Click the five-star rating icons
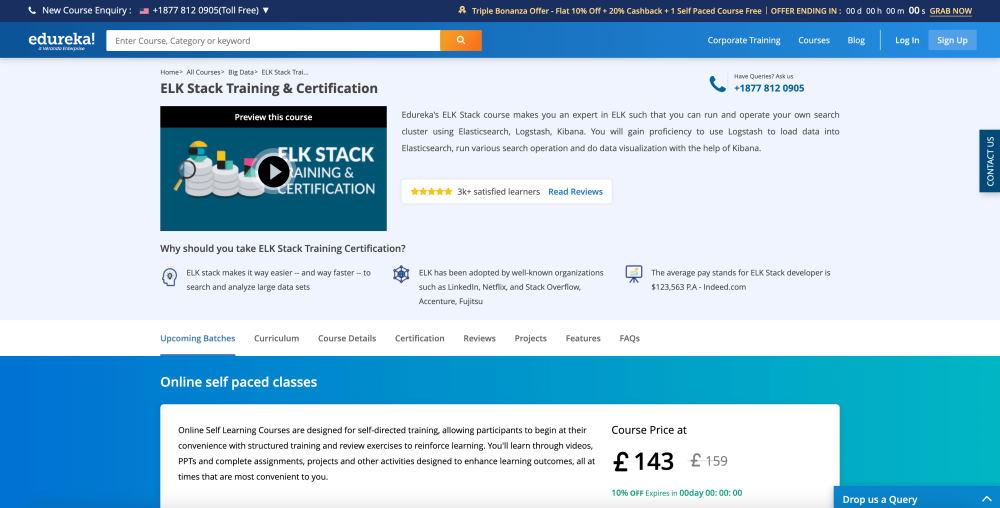Screen dimensions: 1000x508 [431, 192]
